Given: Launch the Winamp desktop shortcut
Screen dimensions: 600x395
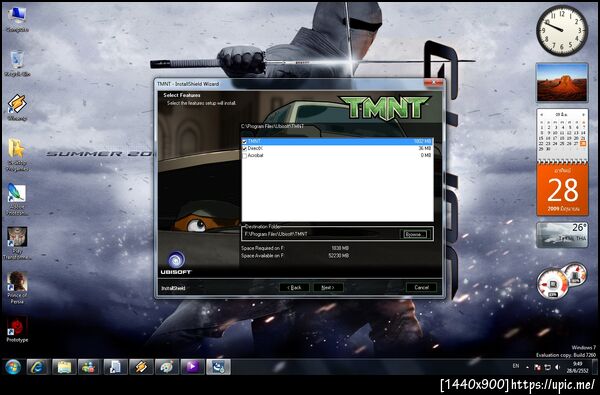Looking at the screenshot, I should pos(17,108).
